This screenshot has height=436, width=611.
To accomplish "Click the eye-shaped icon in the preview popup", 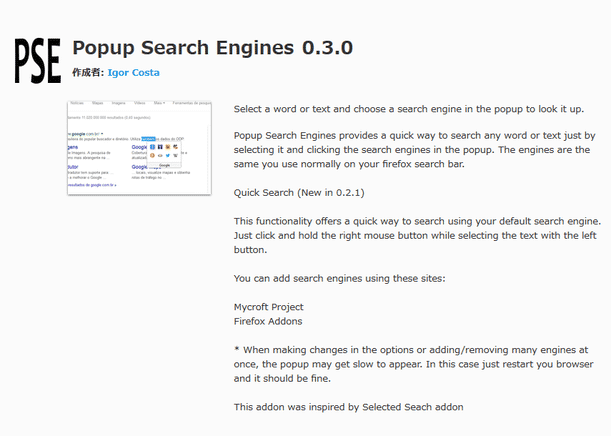I will click(160, 155).
